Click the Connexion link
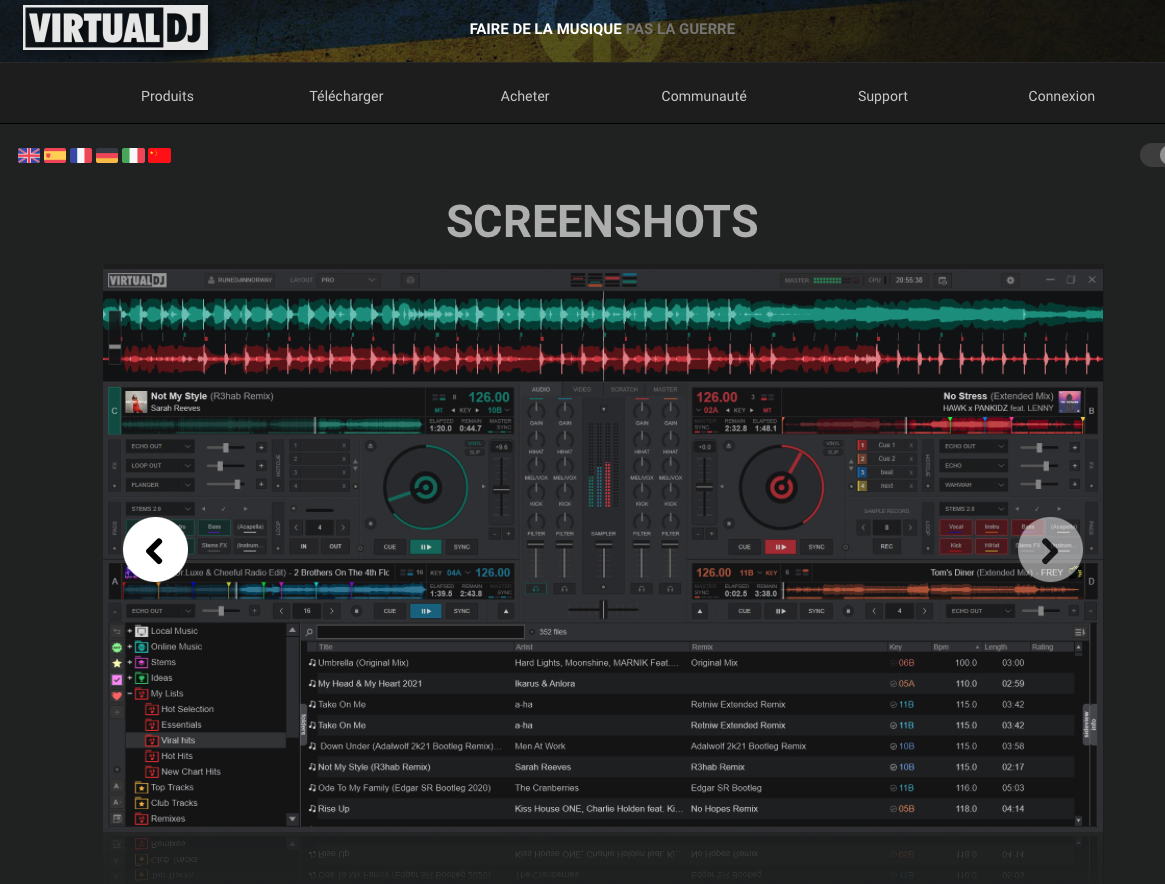The width and height of the screenshot is (1165, 884). pos(1061,96)
